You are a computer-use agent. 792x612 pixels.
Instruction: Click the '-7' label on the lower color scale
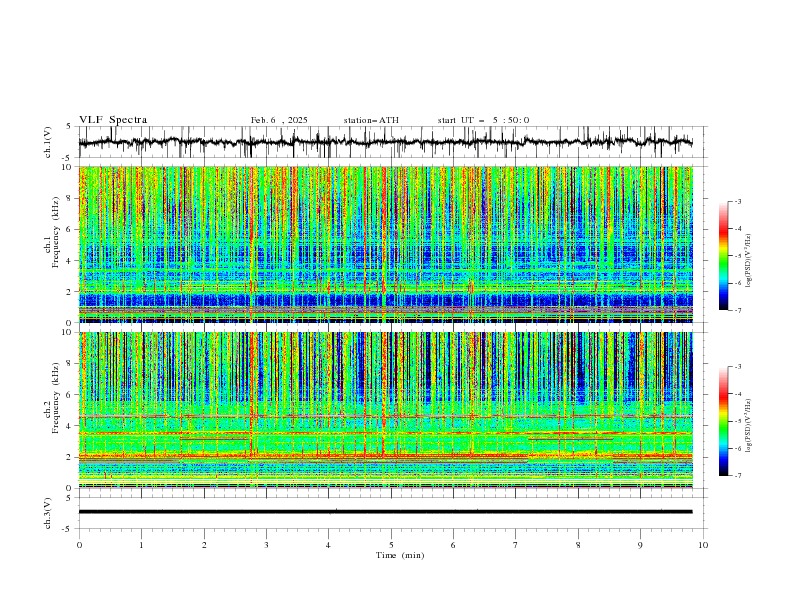[737, 476]
